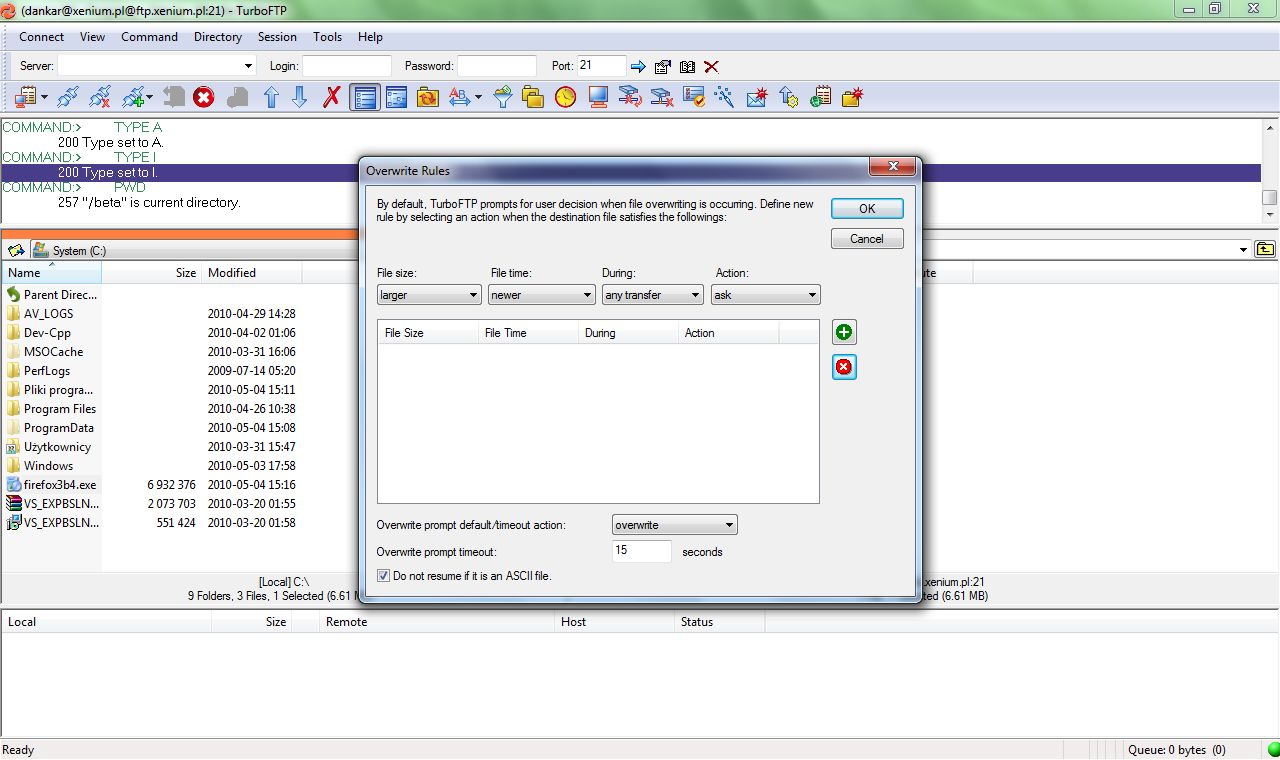Screen dimensions: 1280x760
Task: Click the blue up arrow upload icon
Action: (x=271, y=97)
